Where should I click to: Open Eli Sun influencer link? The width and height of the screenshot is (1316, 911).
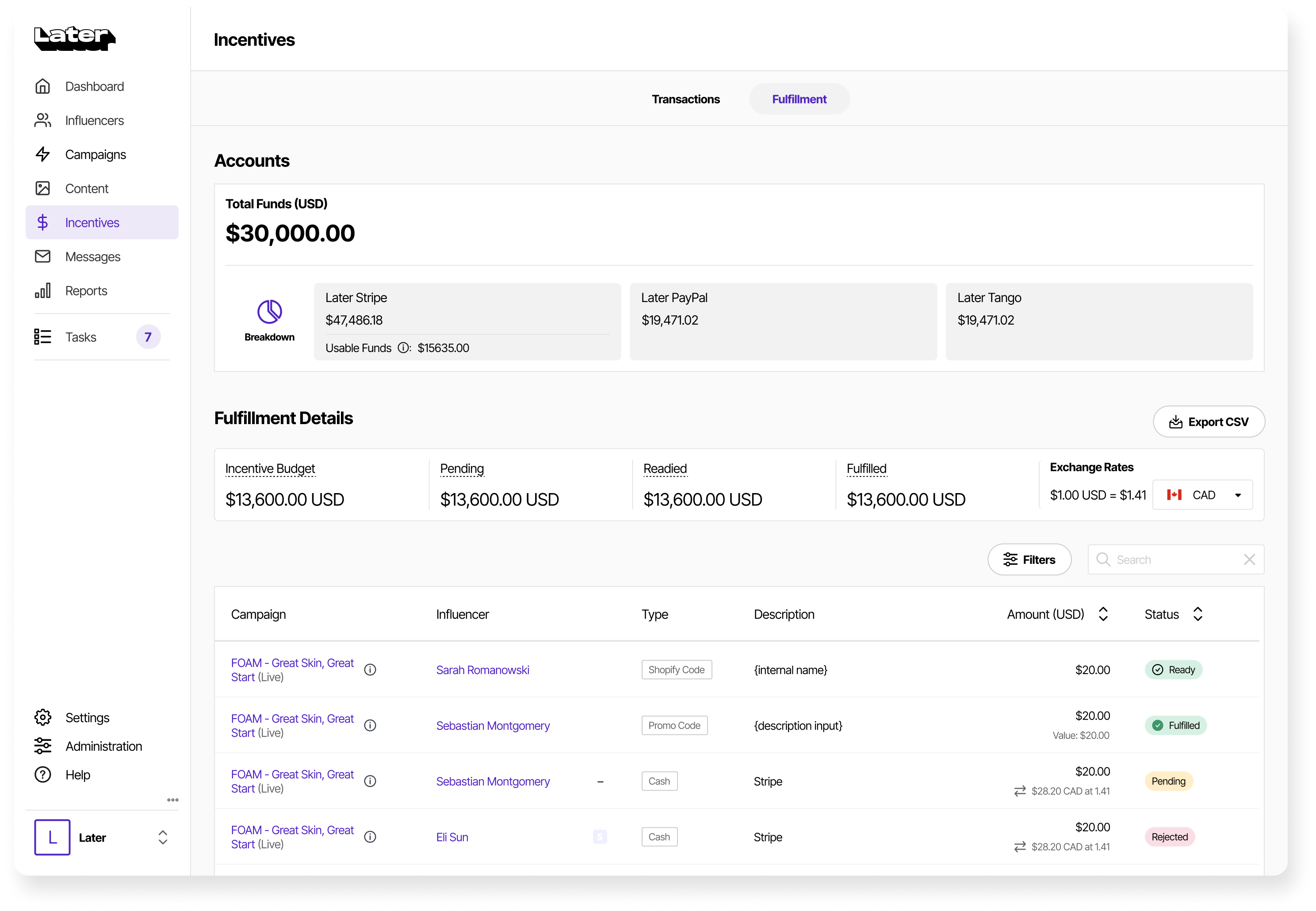[x=452, y=837]
